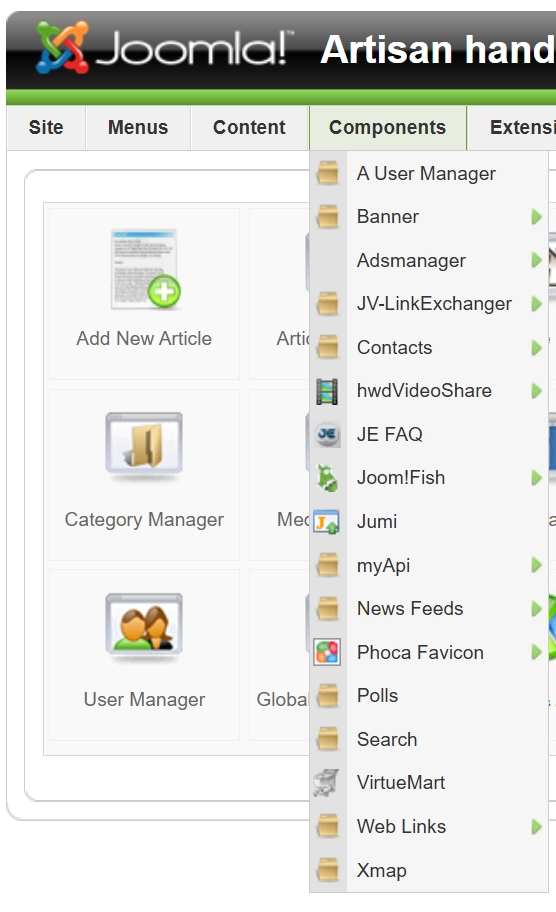Click the VirtueMart shopping cart icon
Screen dimensions: 556x912
tap(326, 783)
